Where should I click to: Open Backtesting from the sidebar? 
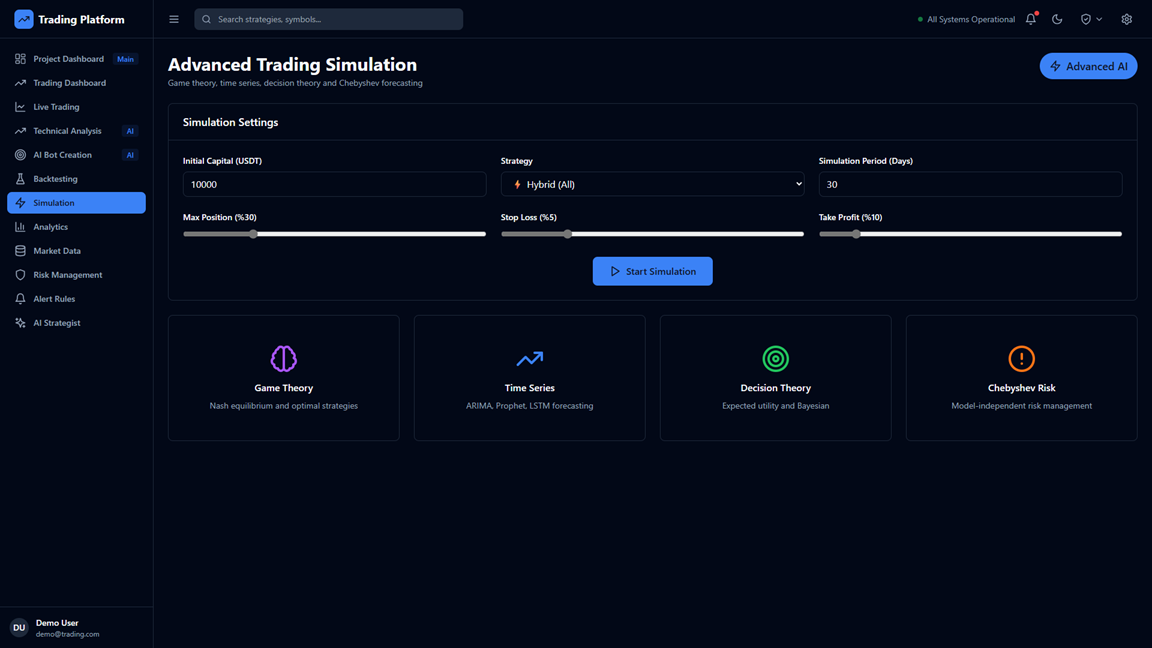55,179
